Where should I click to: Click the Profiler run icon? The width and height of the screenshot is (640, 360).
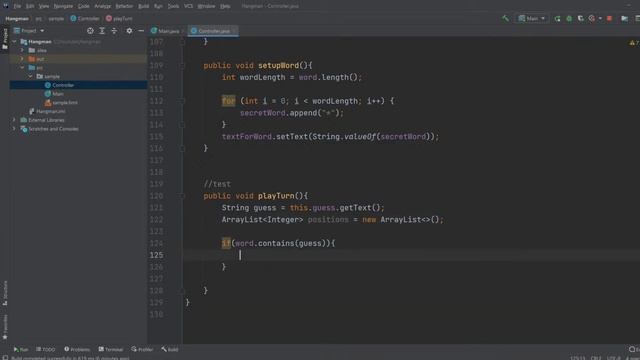tap(592, 18)
